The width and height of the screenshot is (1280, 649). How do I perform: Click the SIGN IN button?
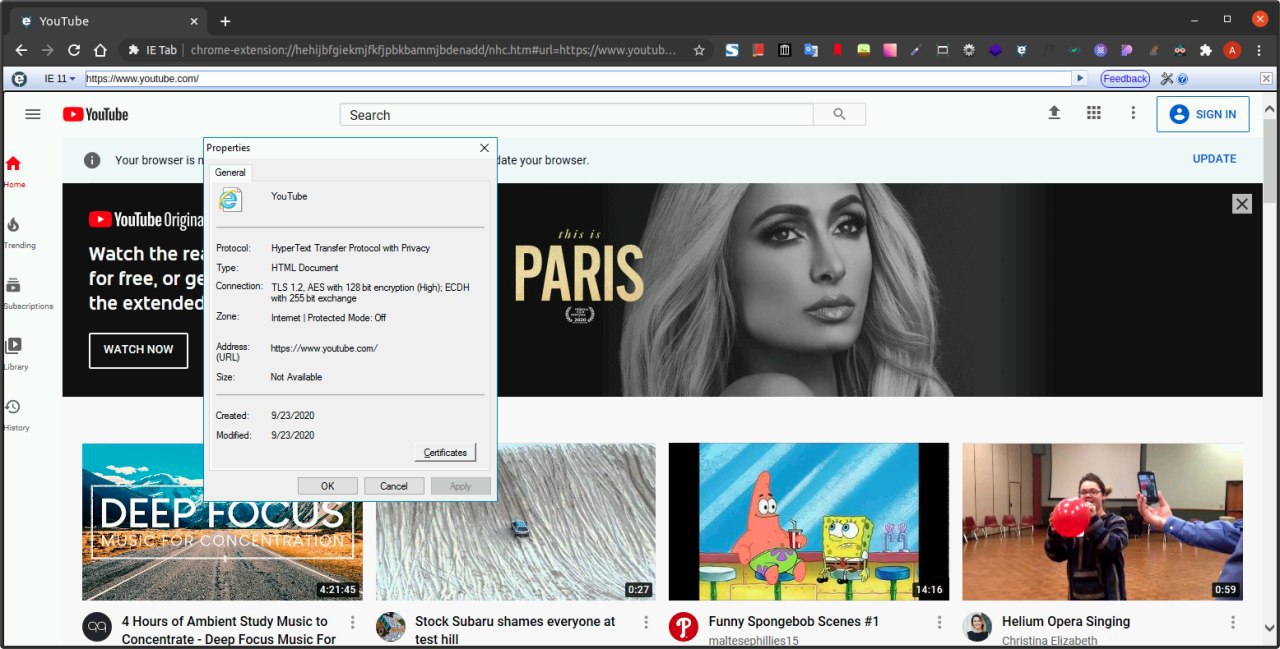pos(1203,114)
